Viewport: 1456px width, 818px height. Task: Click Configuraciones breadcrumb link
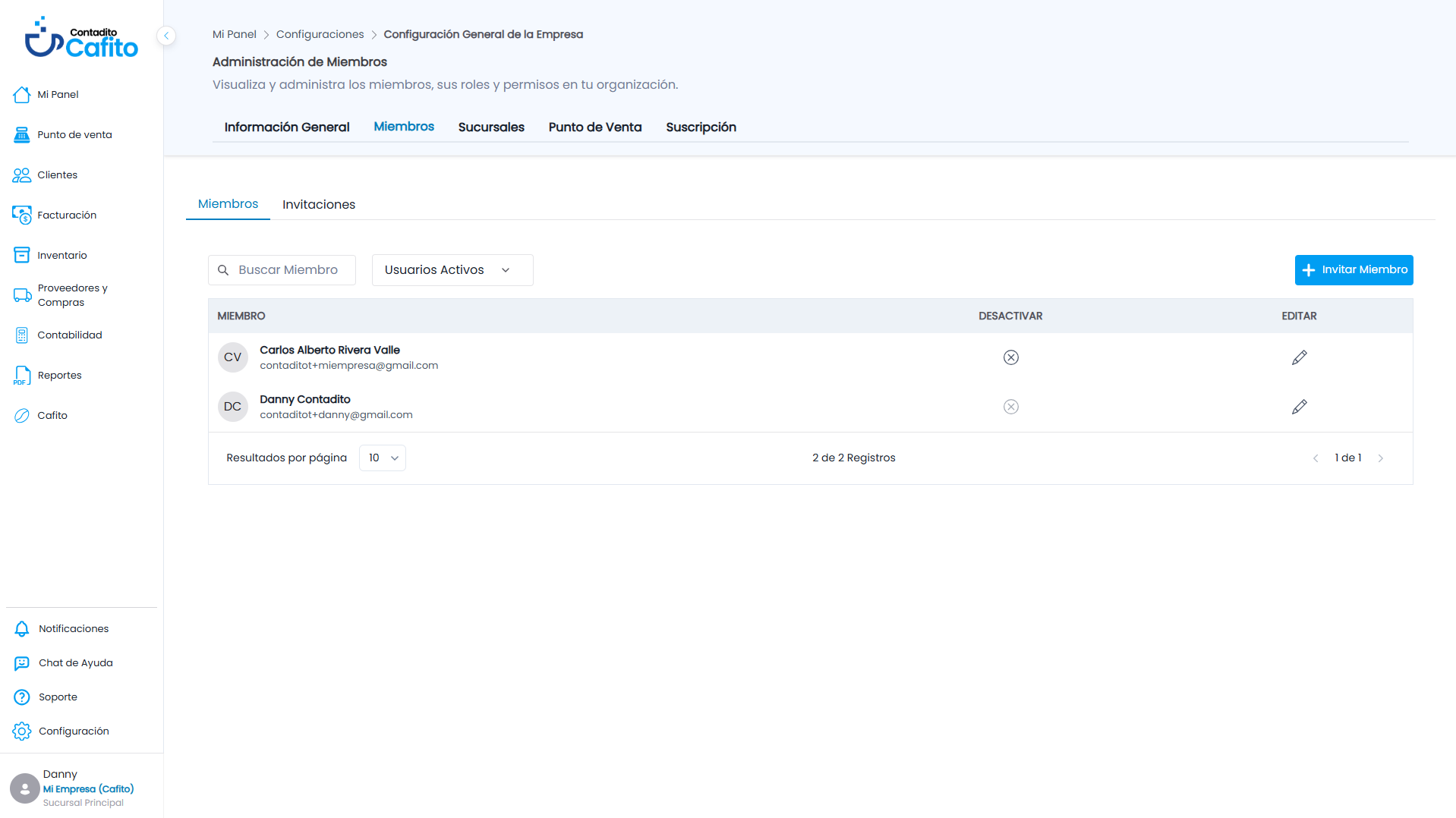pyautogui.click(x=320, y=35)
